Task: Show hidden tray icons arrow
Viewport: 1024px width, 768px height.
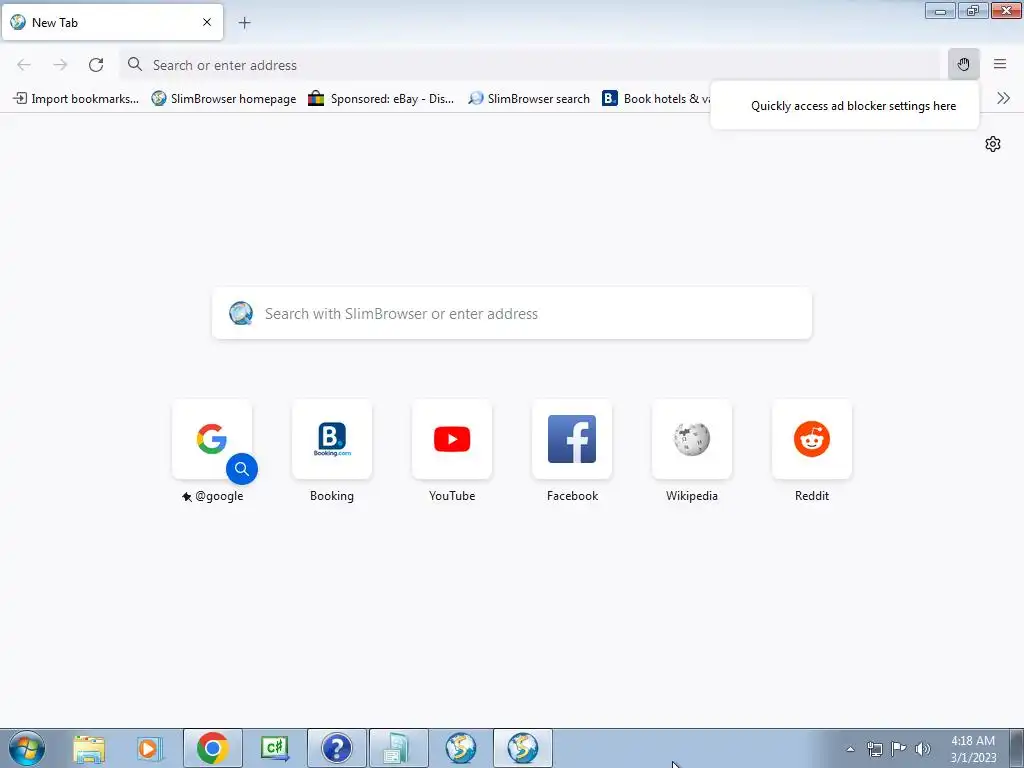Action: (850, 749)
